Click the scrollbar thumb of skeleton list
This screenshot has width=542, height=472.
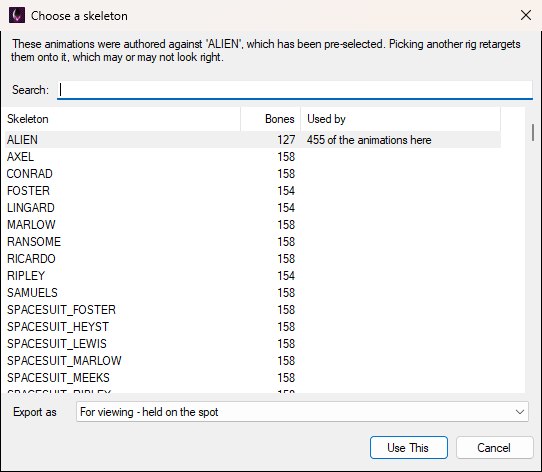click(533, 132)
